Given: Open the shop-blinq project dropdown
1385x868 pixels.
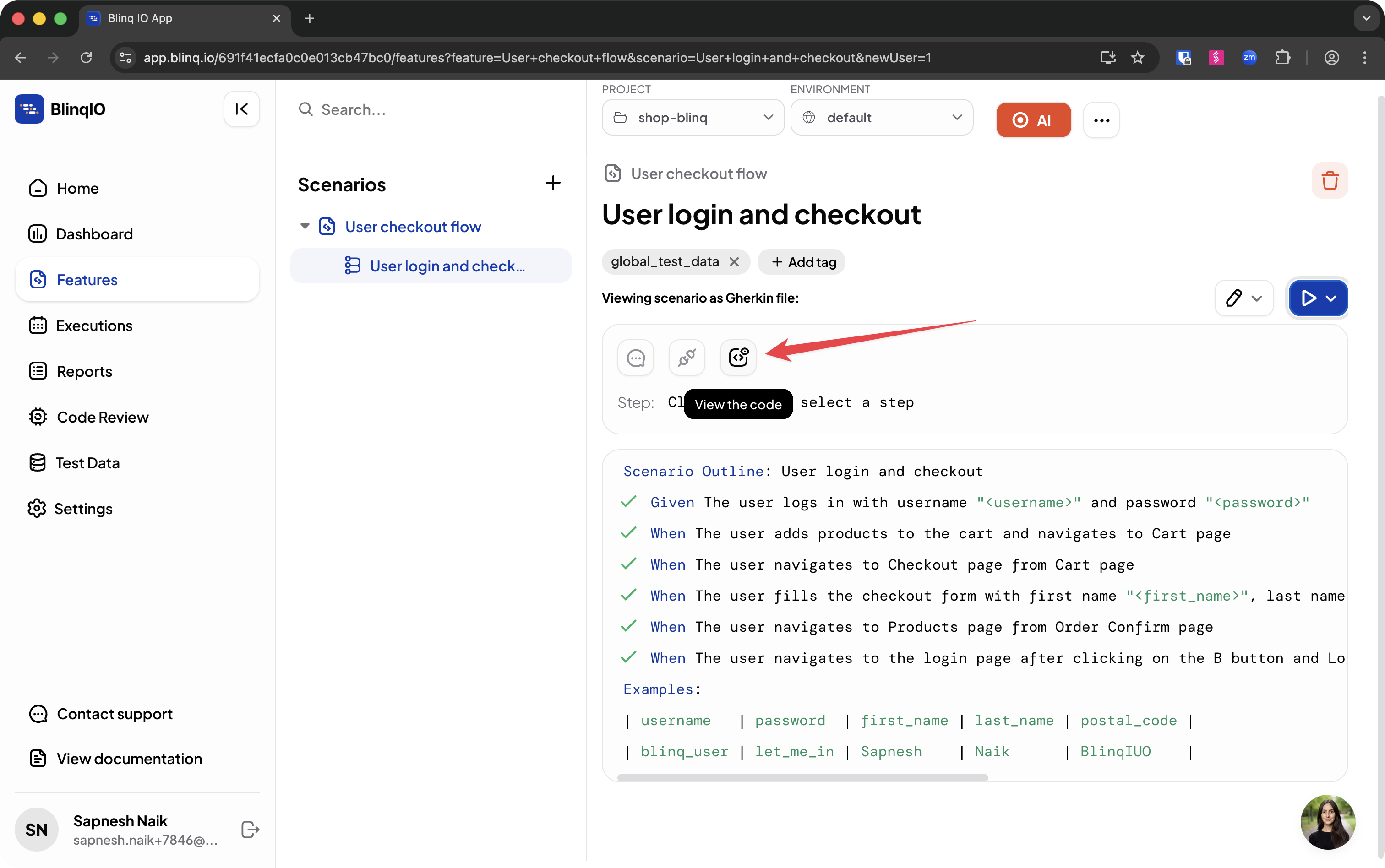Looking at the screenshot, I should (692, 118).
